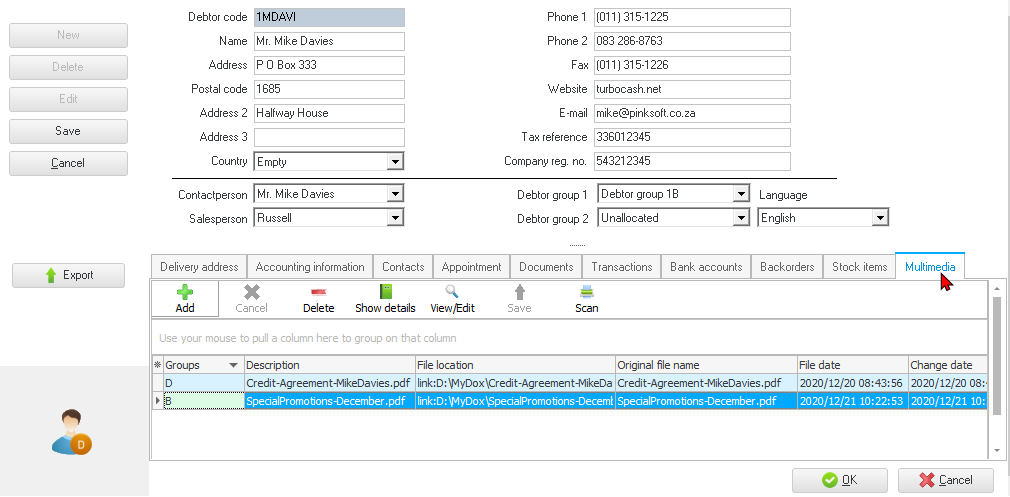Click the E-mail input field
Image resolution: width=1010 pixels, height=497 pixels.
click(692, 113)
